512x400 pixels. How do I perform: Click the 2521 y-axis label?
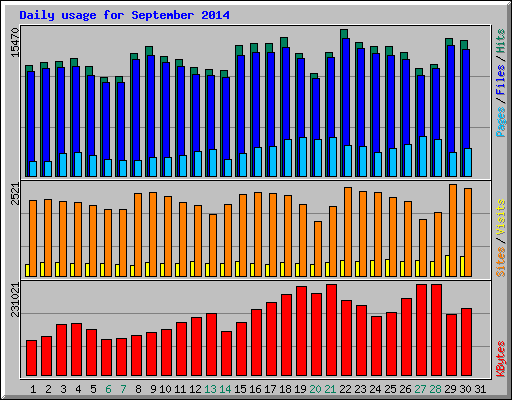[15, 194]
